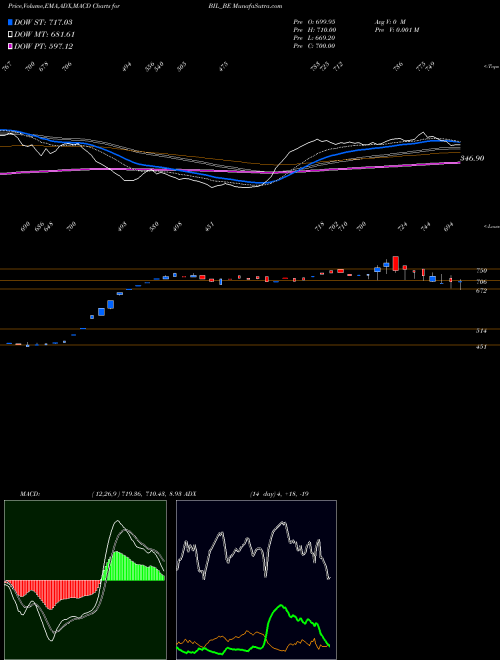This screenshot has width=500, height=660.
Task: Click the orange -DI line in ADX panel
Action: [248, 632]
